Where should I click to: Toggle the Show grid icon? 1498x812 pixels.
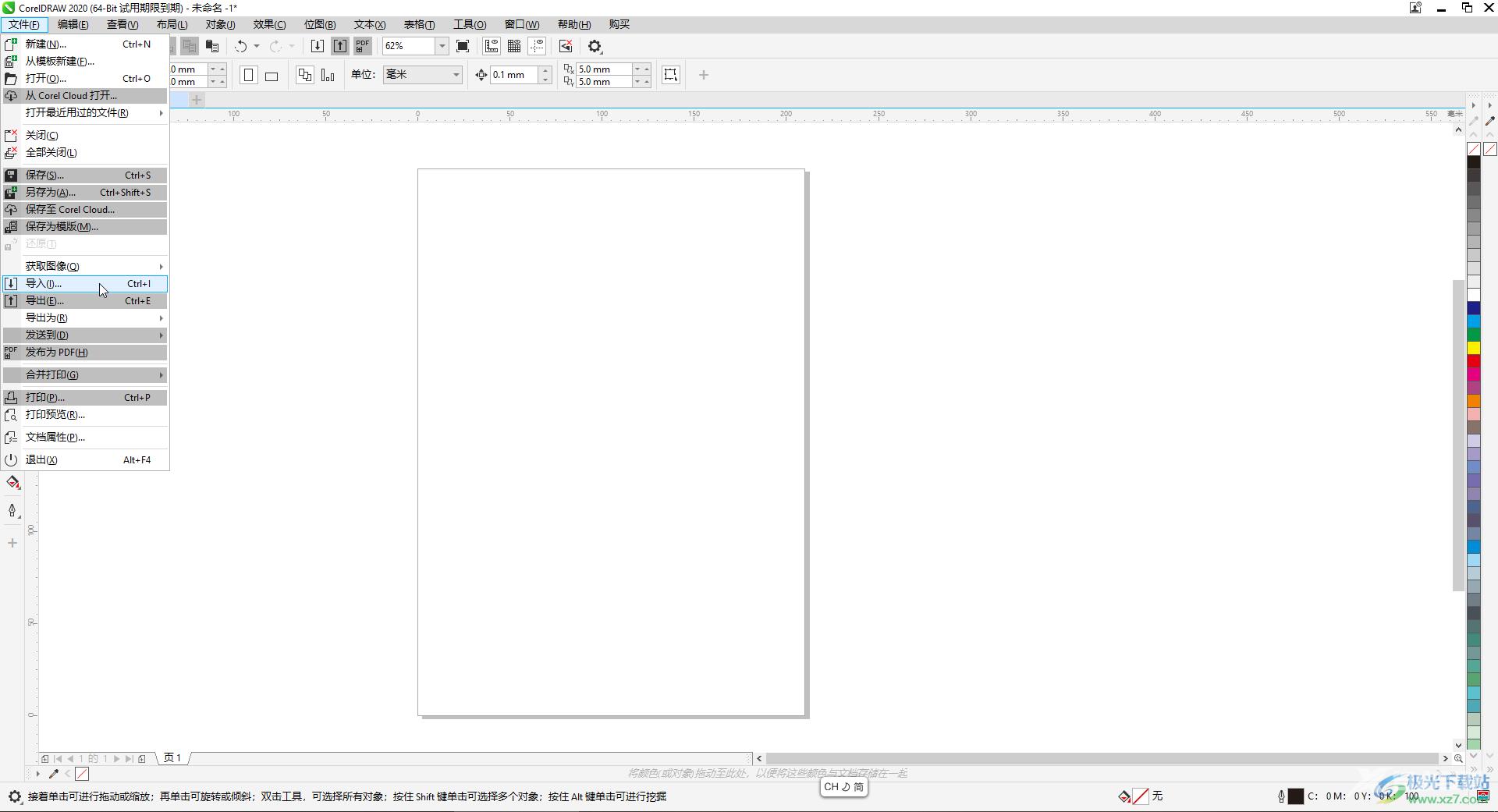(514, 47)
